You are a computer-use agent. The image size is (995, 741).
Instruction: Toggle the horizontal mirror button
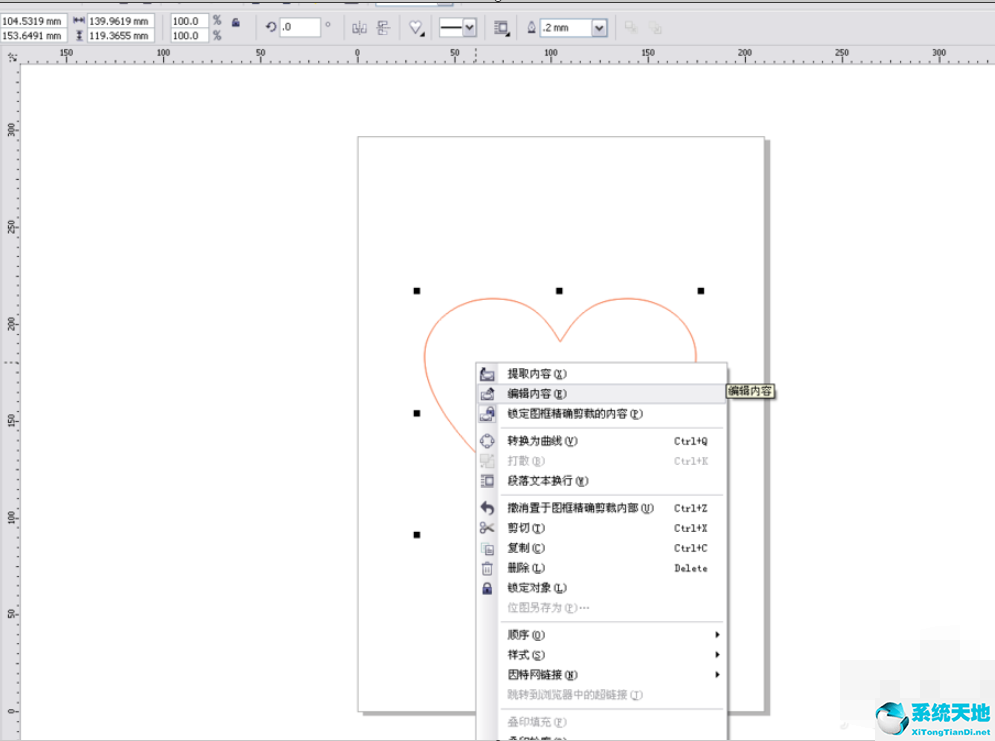[x=359, y=27]
